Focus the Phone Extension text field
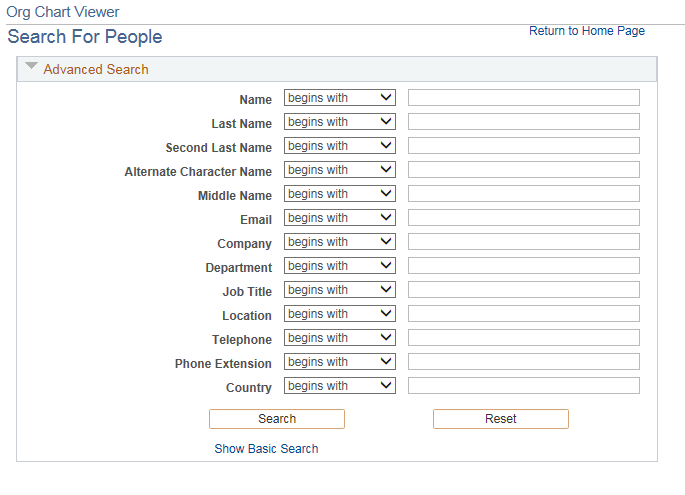This screenshot has height=495, width=685. coord(523,362)
